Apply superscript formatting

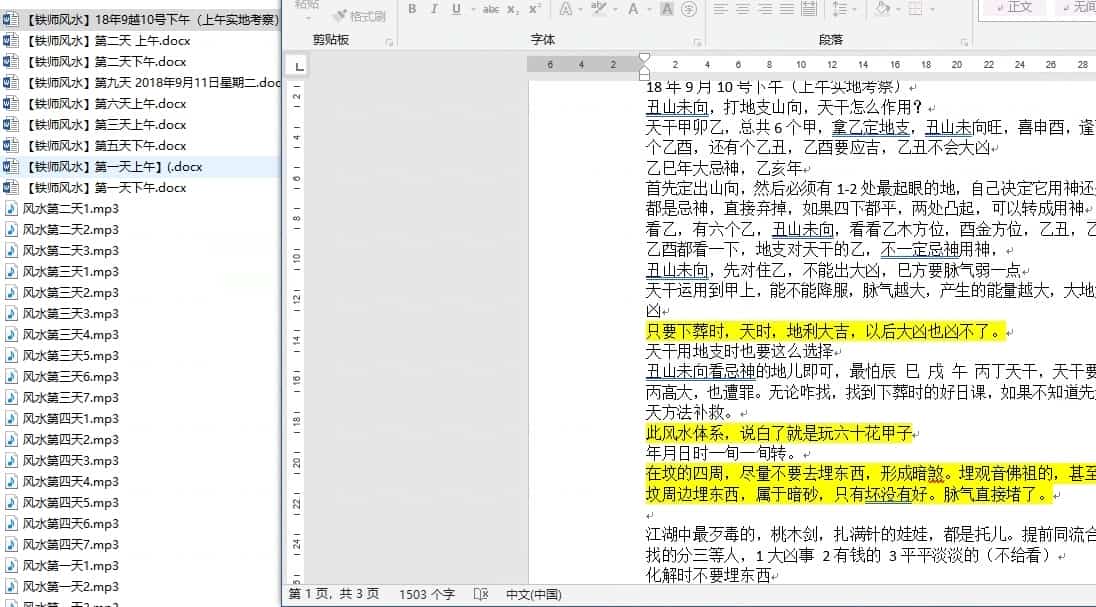[533, 9]
